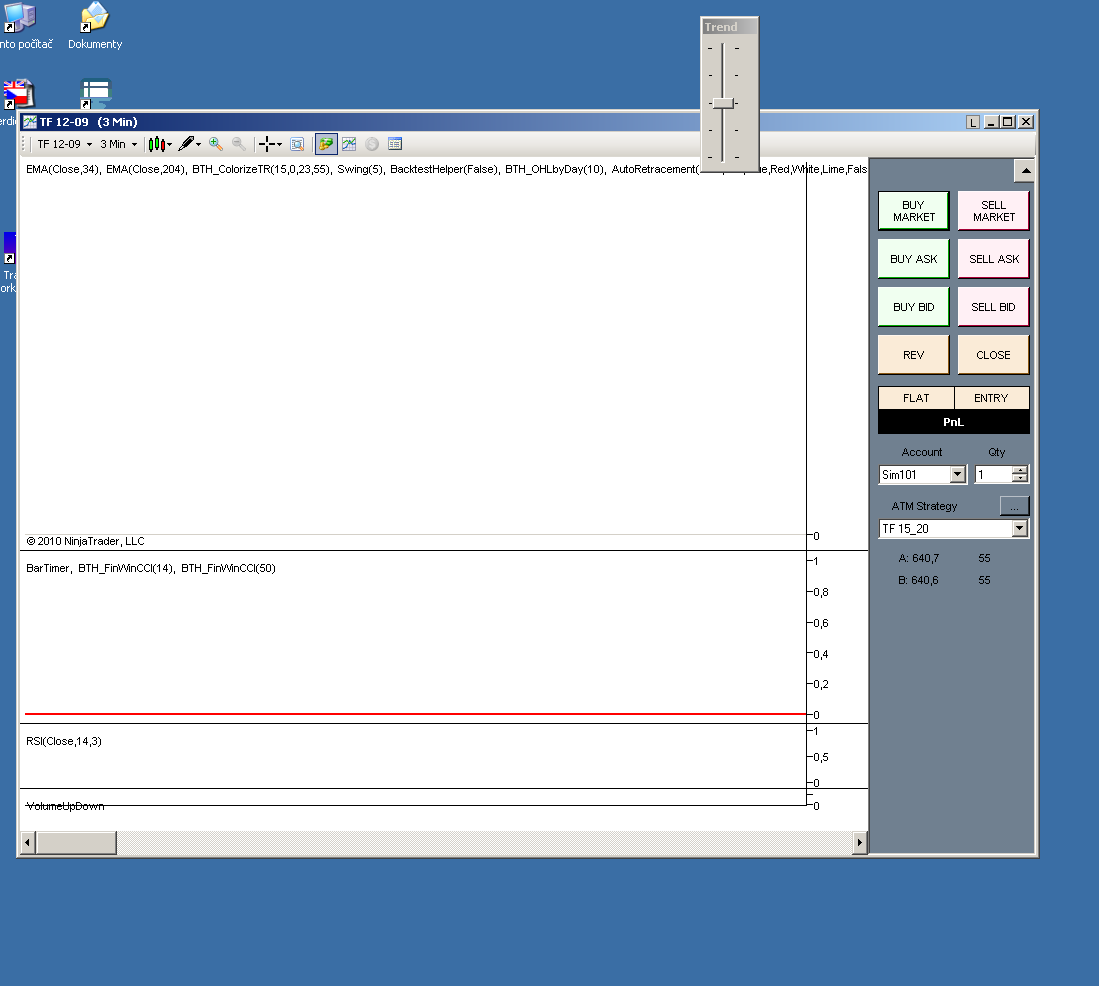
Task: Click the black PnL display
Action: 953,422
